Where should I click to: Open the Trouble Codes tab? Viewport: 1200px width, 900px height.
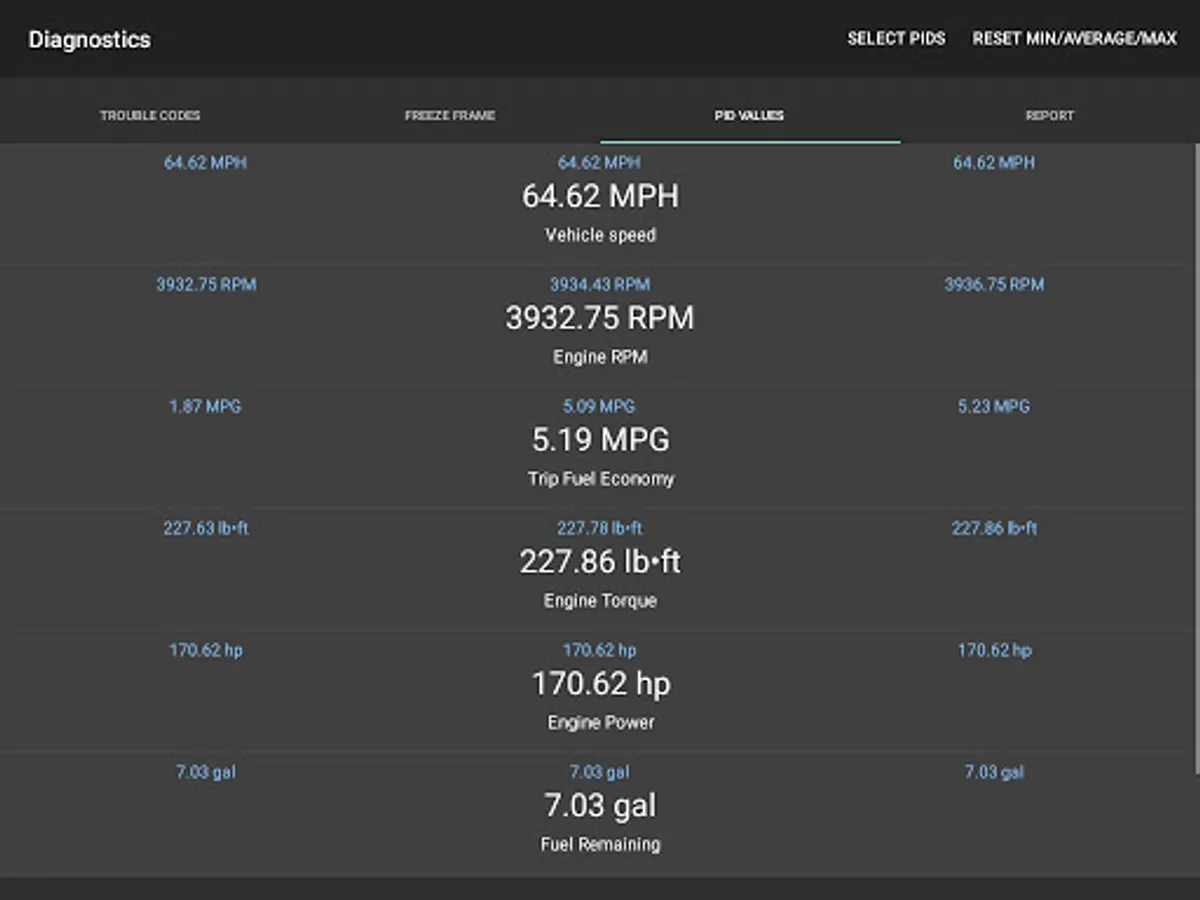[150, 116]
